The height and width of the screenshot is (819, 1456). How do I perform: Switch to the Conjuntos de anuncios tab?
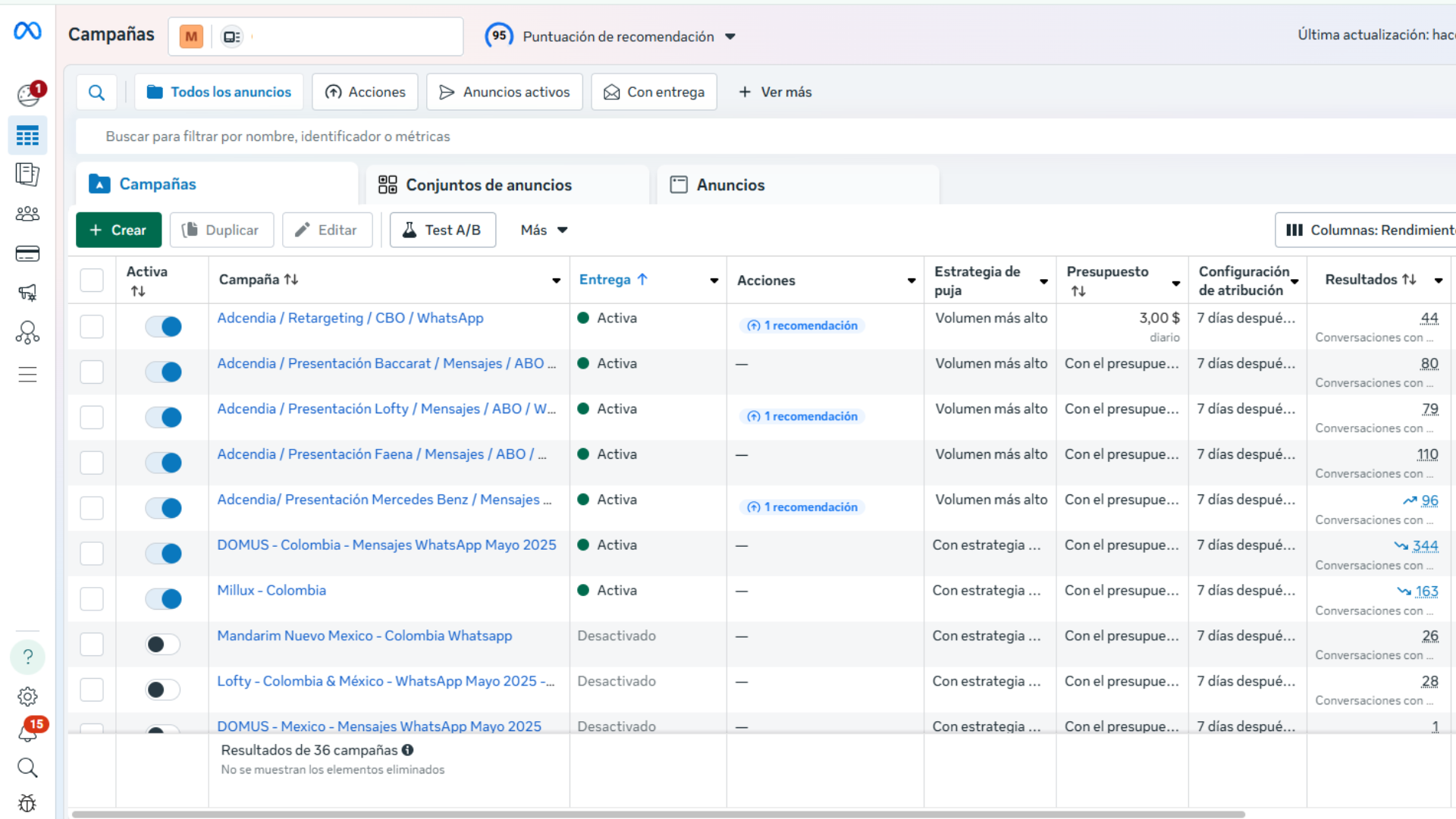[x=507, y=185]
